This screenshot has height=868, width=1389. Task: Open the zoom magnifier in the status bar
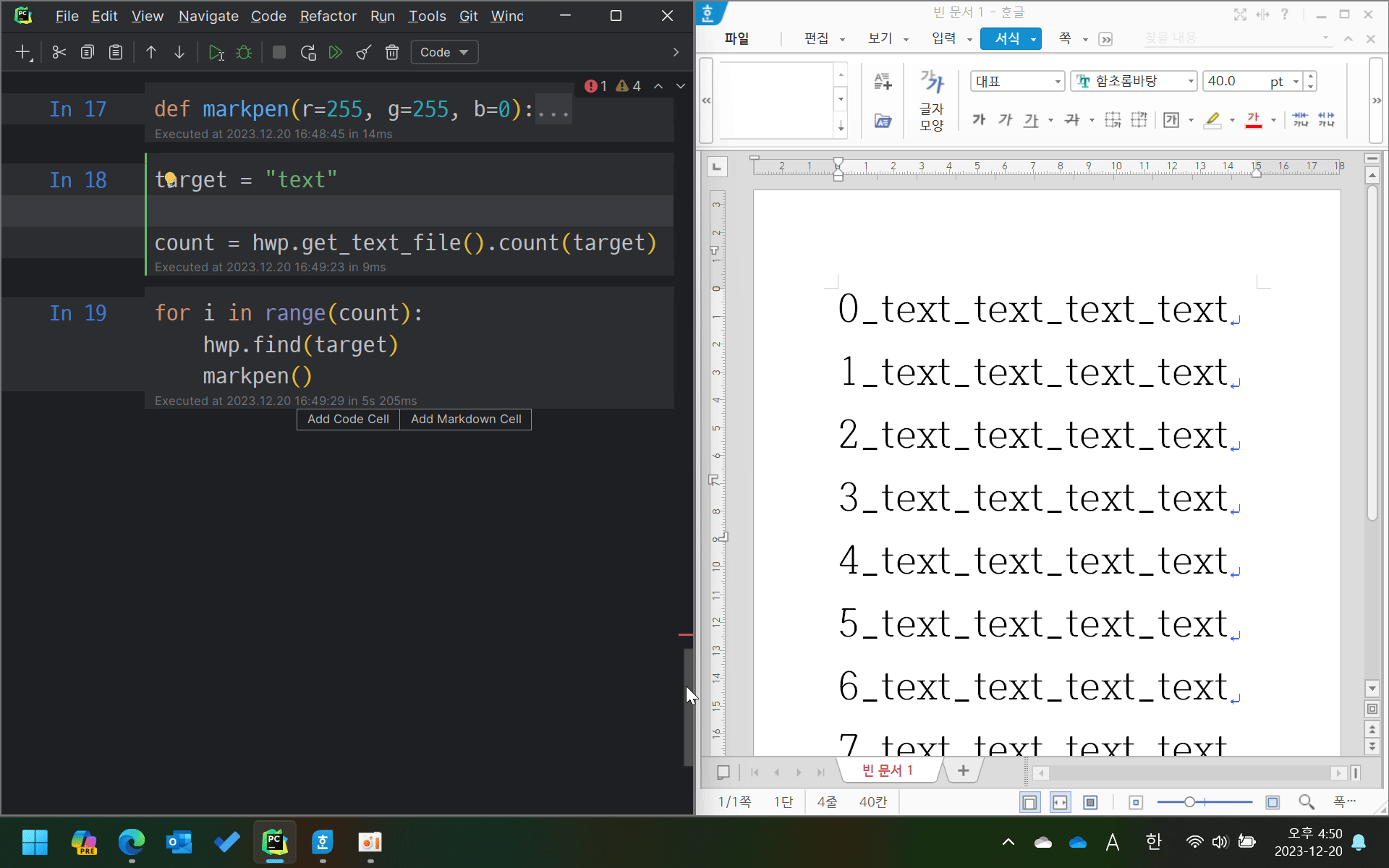[x=1307, y=802]
